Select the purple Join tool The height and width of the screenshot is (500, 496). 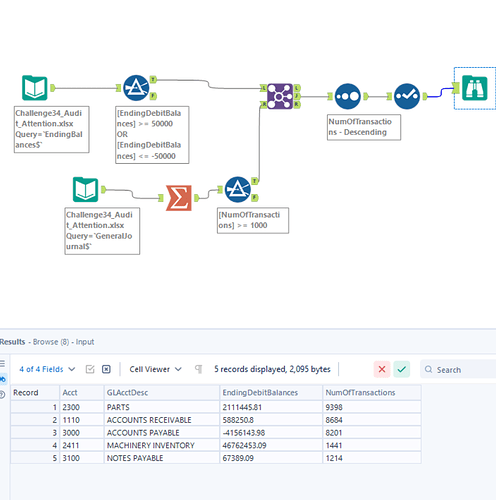coord(280,96)
